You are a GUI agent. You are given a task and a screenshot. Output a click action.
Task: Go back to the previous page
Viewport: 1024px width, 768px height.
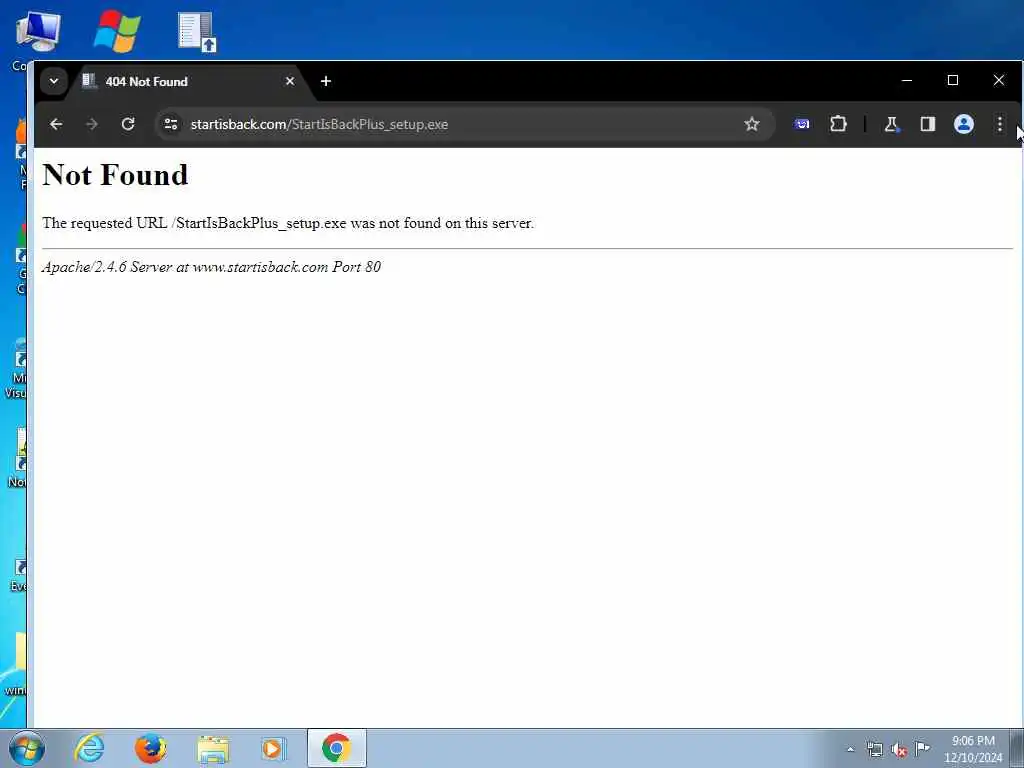click(56, 124)
